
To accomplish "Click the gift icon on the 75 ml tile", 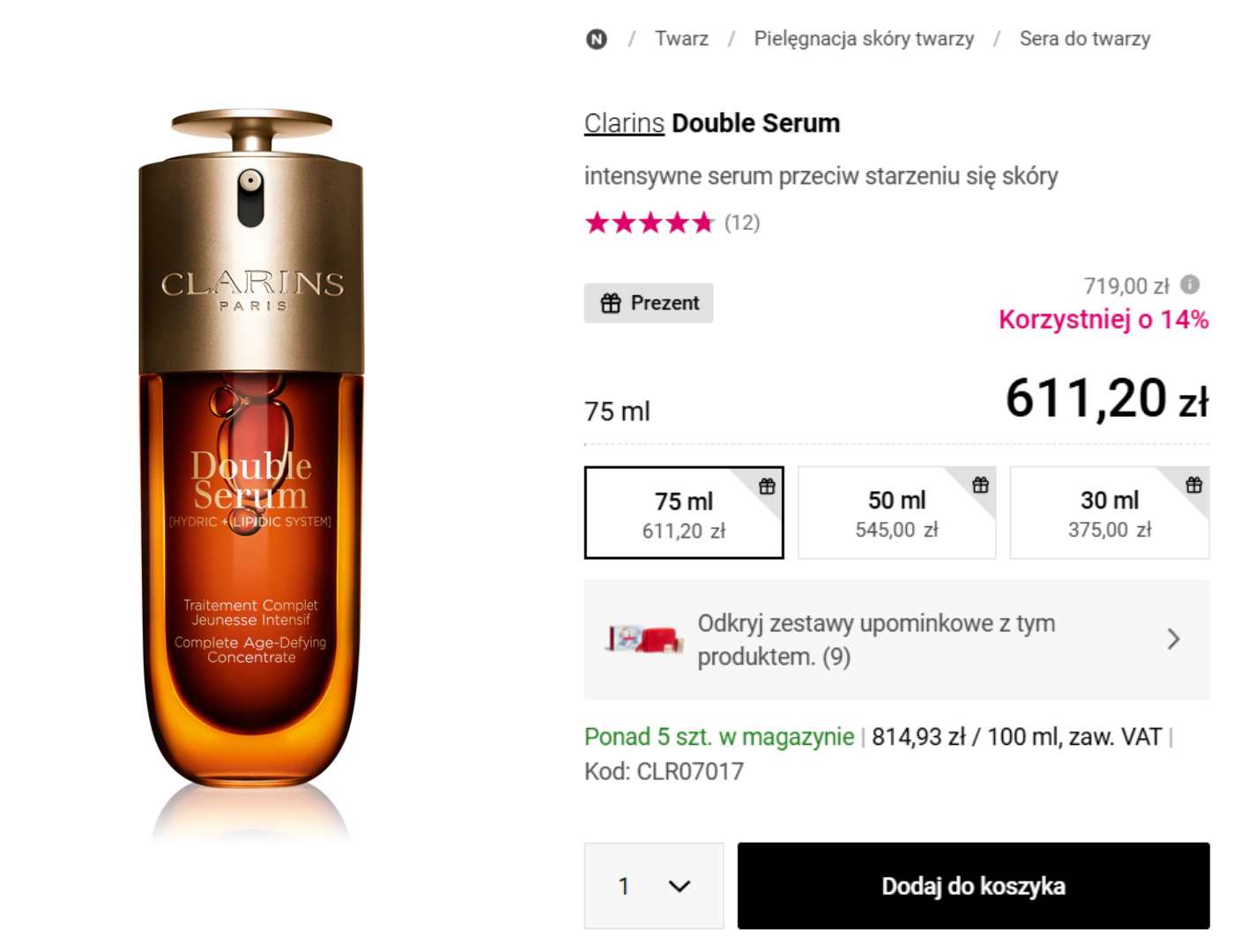I will click(x=767, y=486).
